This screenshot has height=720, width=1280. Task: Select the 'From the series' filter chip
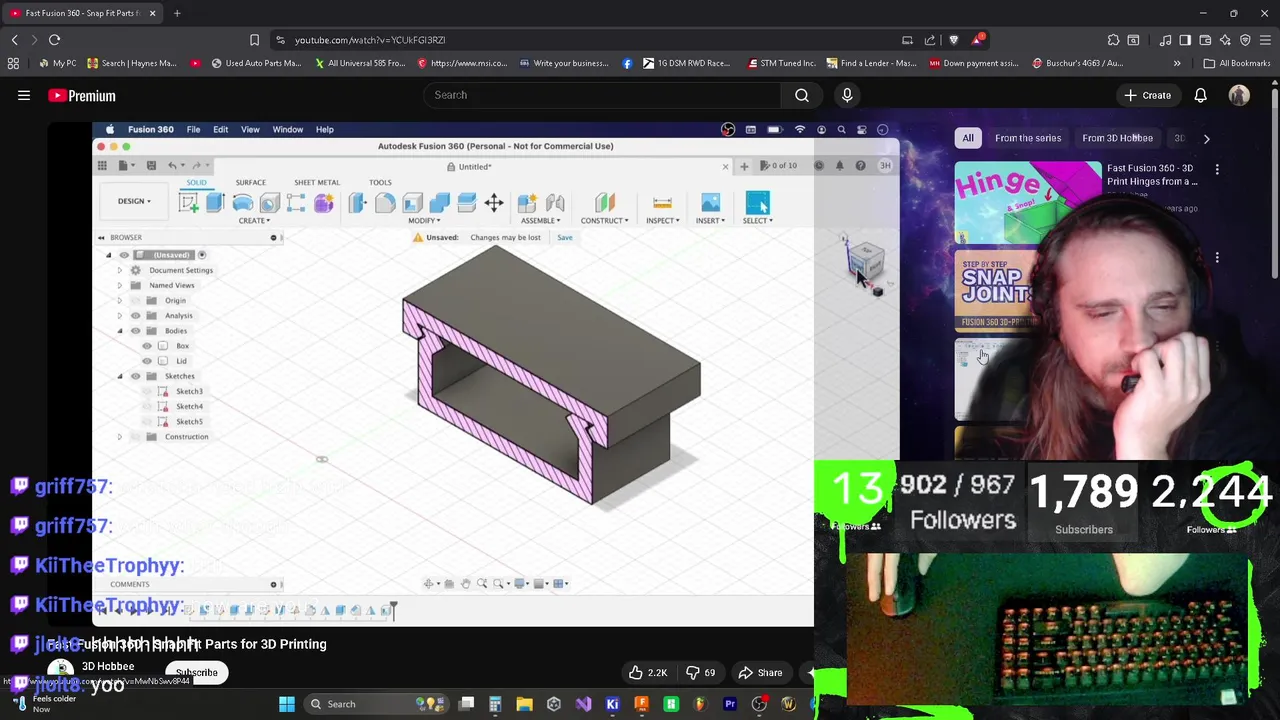[1028, 138]
